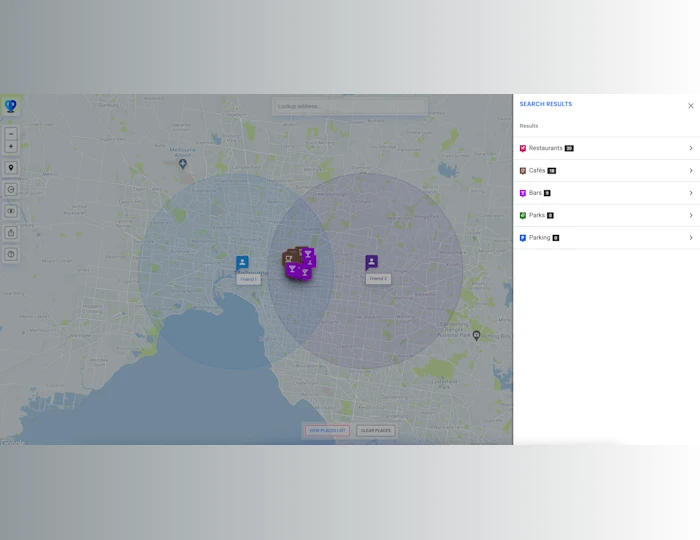Image resolution: width=700 pixels, height=540 pixels.
Task: Zoom out with the minus button
Action: (11, 133)
